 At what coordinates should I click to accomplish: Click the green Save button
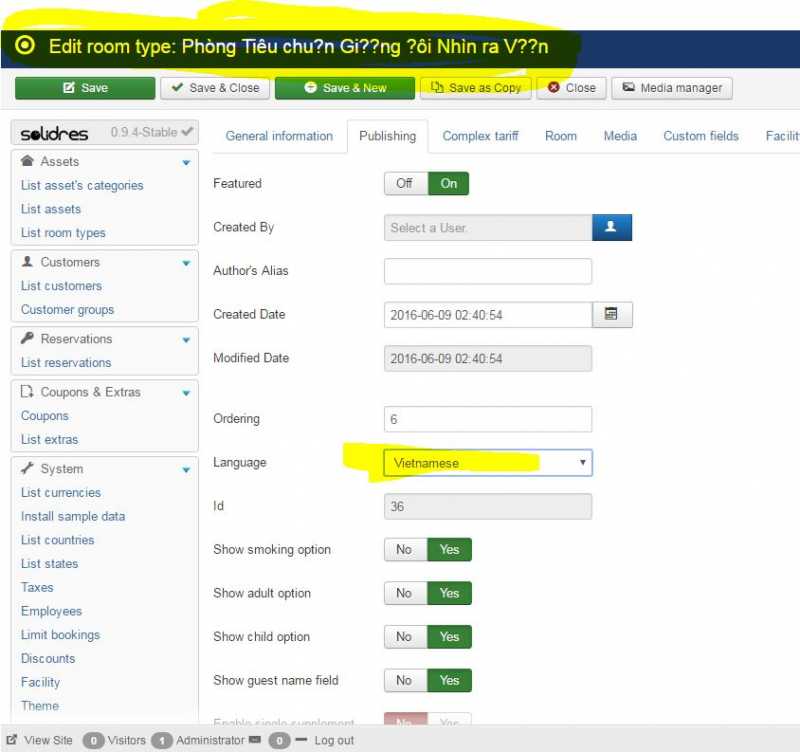(85, 88)
